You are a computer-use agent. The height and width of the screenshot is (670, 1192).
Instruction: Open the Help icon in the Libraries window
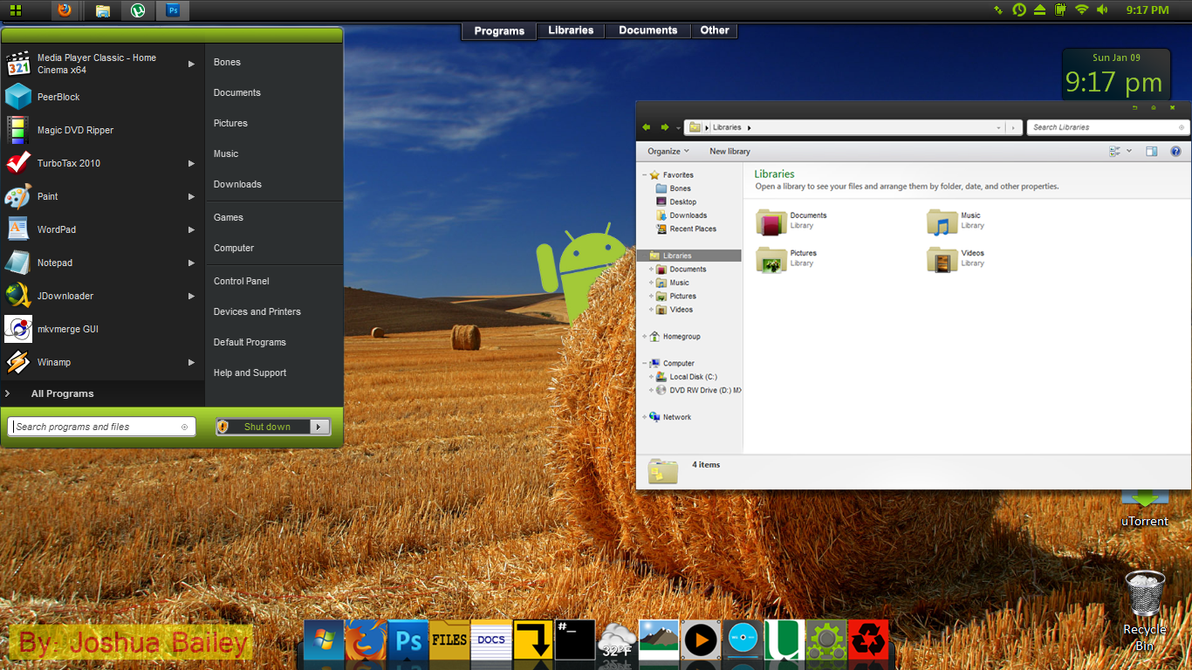tap(1175, 151)
